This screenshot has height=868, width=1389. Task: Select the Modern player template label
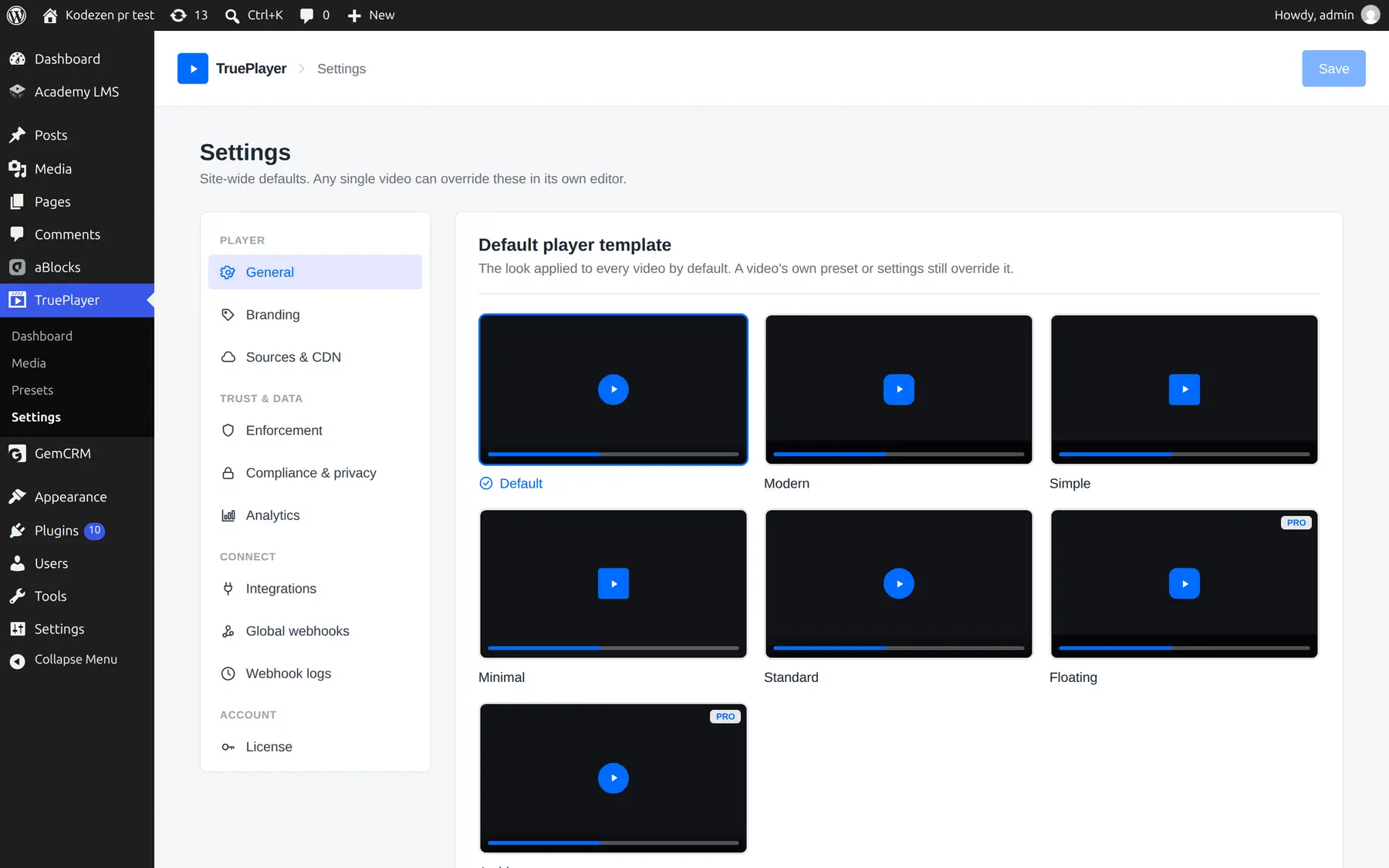click(786, 484)
